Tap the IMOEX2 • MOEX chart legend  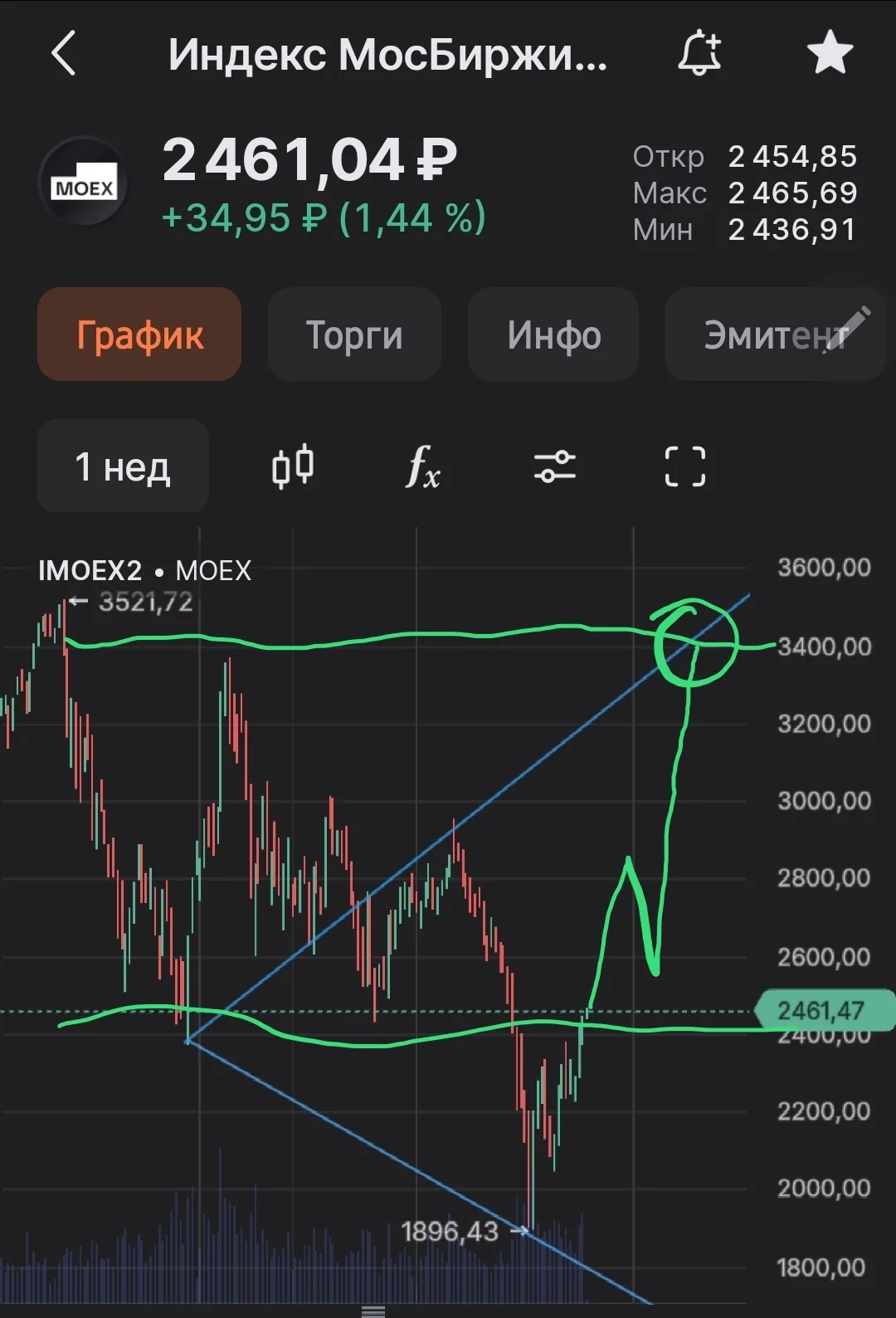point(144,571)
